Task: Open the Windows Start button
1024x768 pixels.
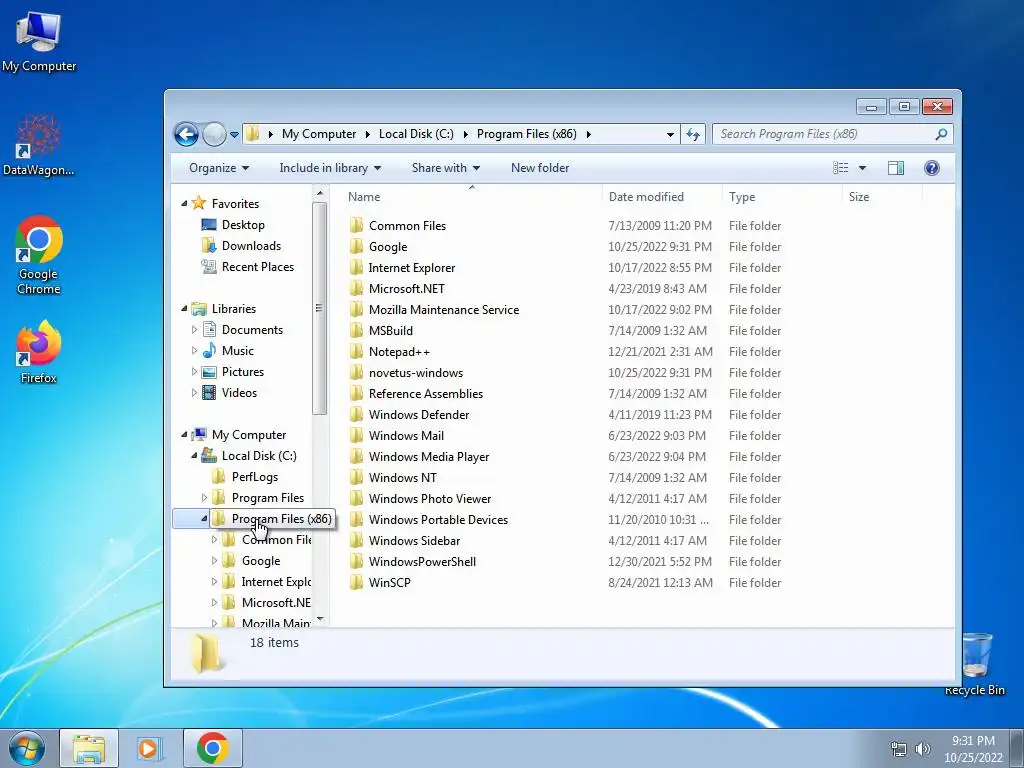Action: pyautogui.click(x=25, y=748)
